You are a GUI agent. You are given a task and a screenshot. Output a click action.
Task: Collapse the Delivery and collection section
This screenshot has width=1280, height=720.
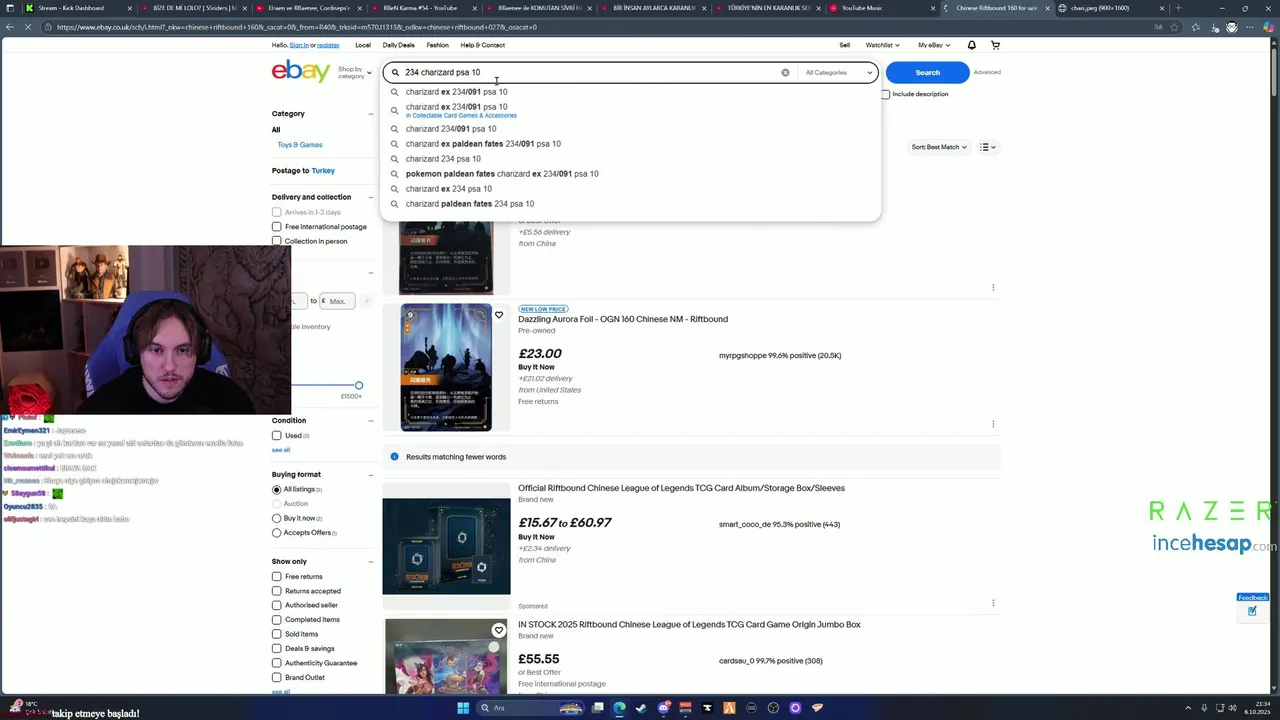[x=371, y=197]
